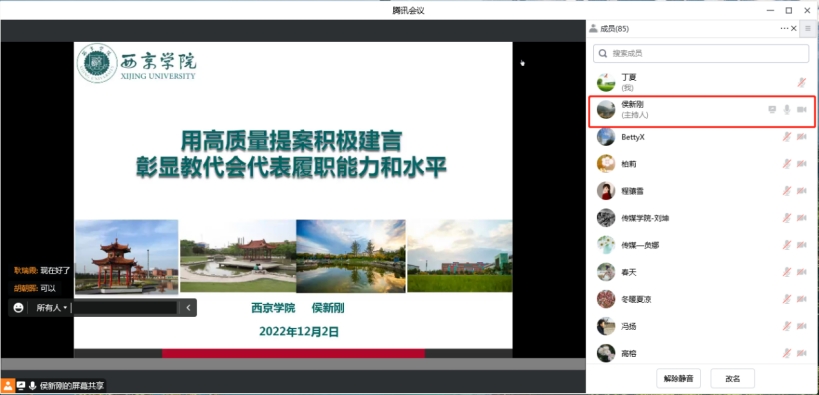Viewport: 819px width, 395px height.
Task: Click the magnifier icon in member search
Action: coord(603,53)
